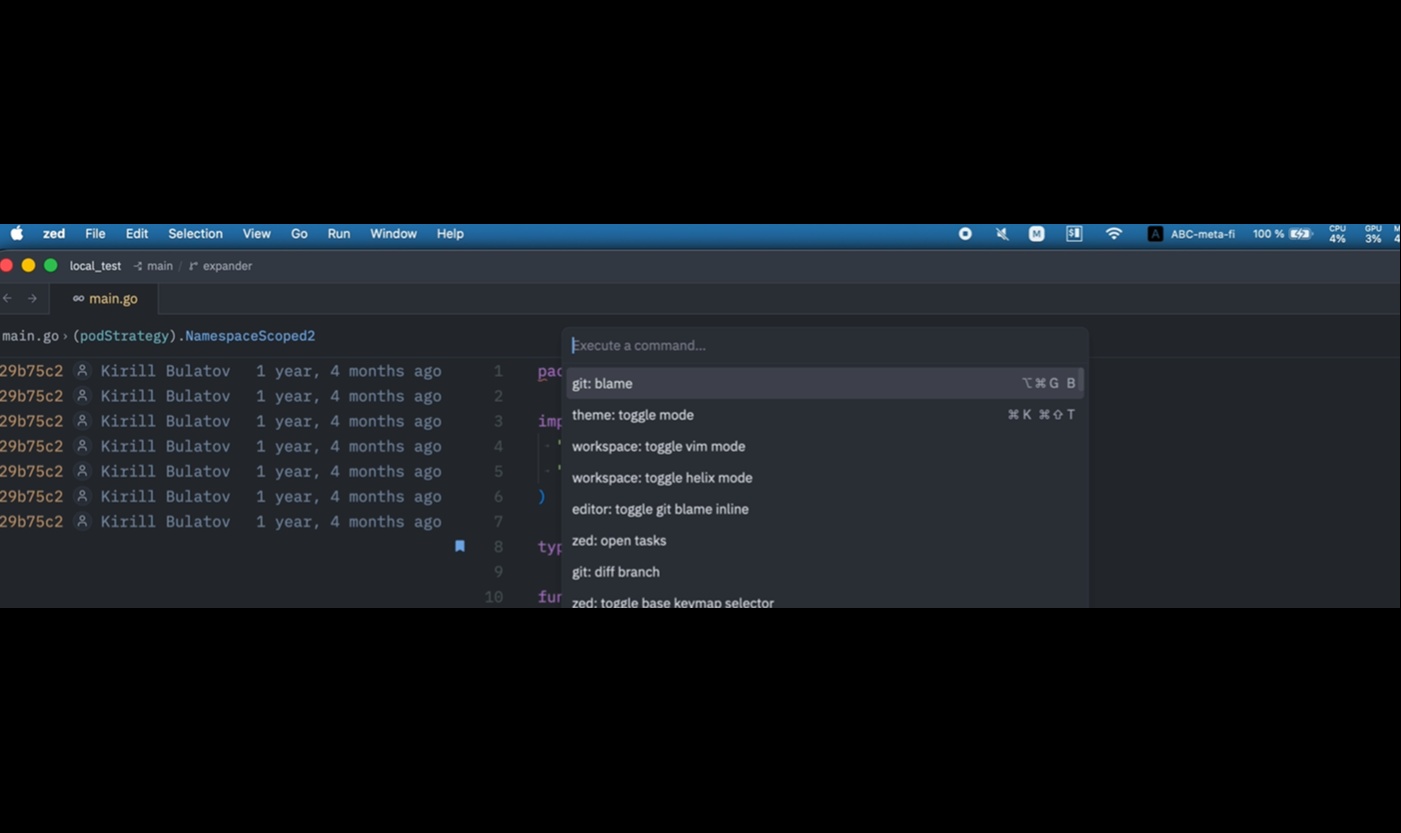Click the blame avatar icon on line 6

tap(83, 496)
